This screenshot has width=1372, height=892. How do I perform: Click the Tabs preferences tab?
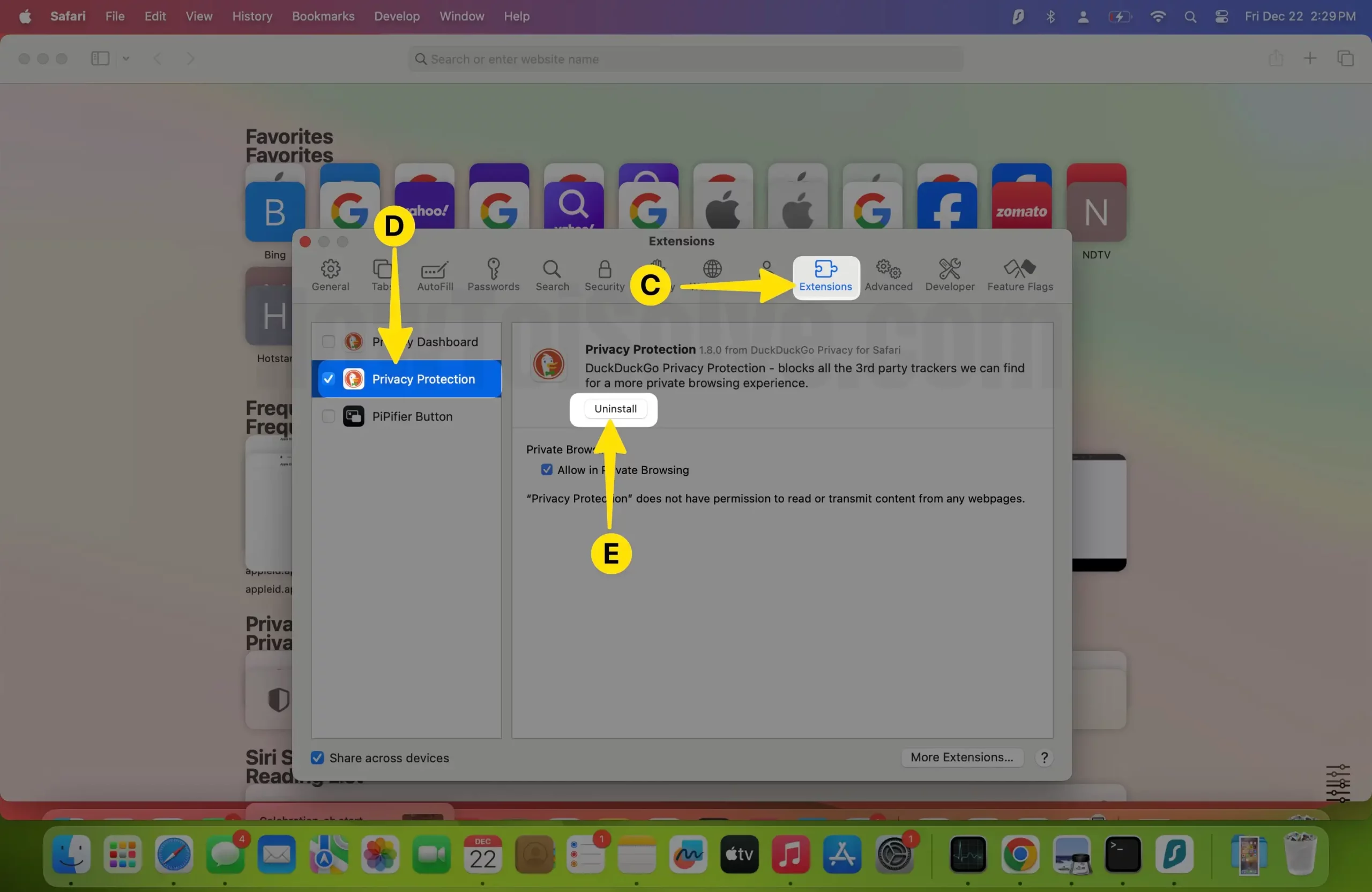click(382, 275)
